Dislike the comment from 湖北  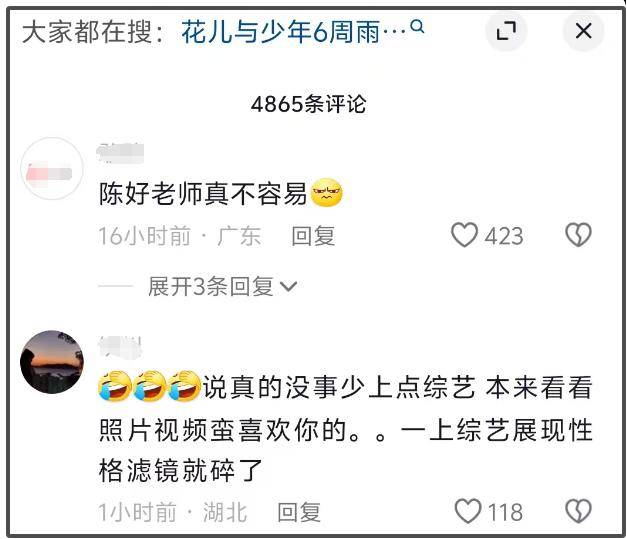pyautogui.click(x=578, y=511)
